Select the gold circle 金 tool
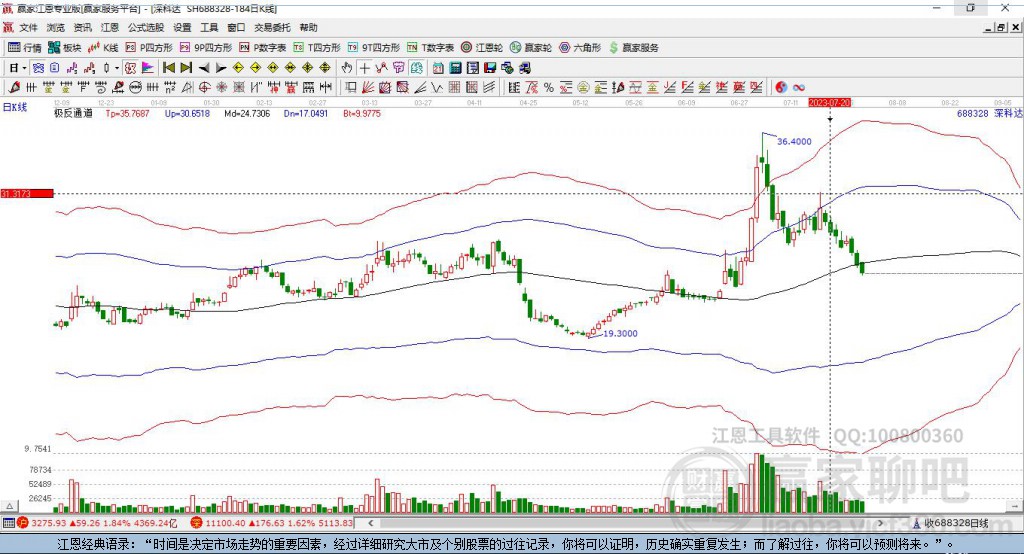1024x554 pixels. pos(583,88)
